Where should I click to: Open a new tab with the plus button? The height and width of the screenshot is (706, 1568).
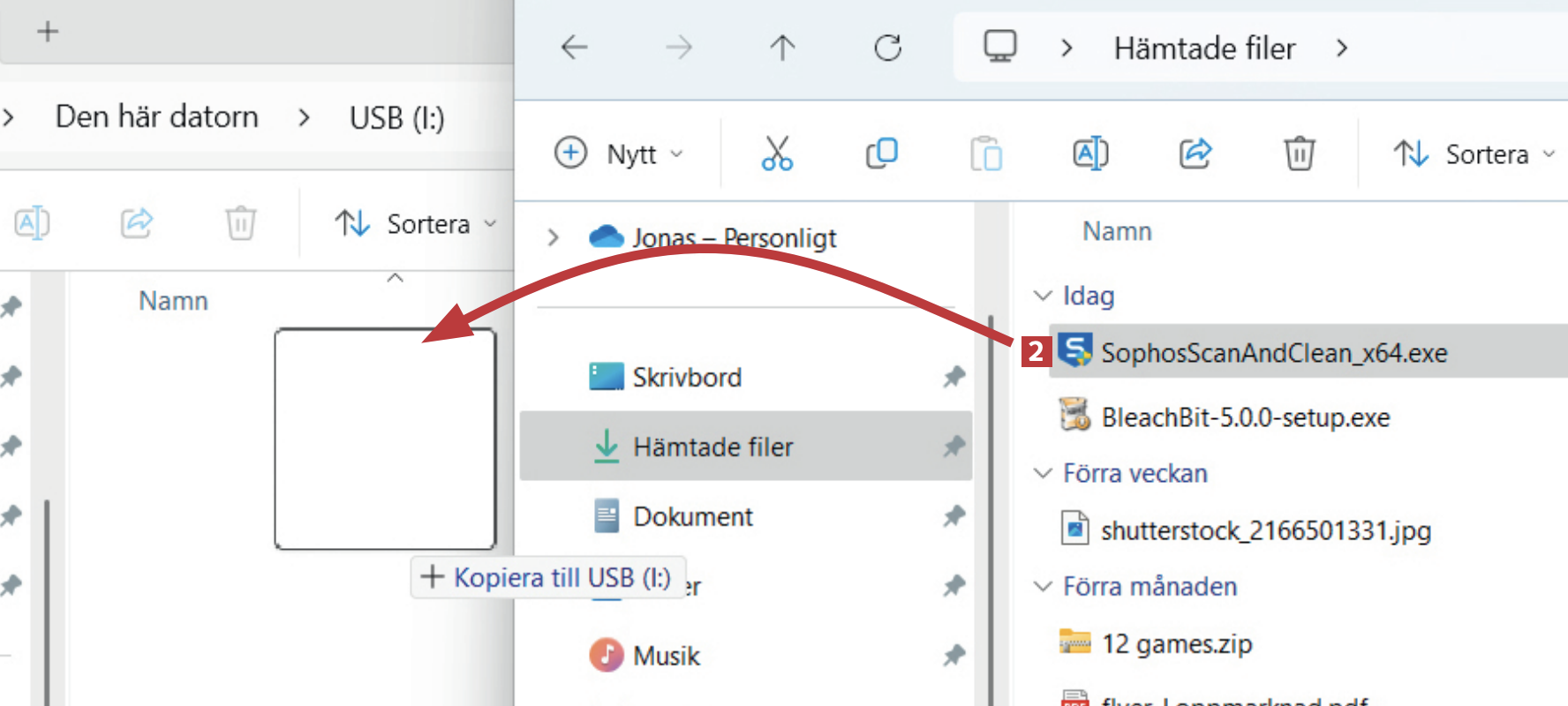pos(48,32)
